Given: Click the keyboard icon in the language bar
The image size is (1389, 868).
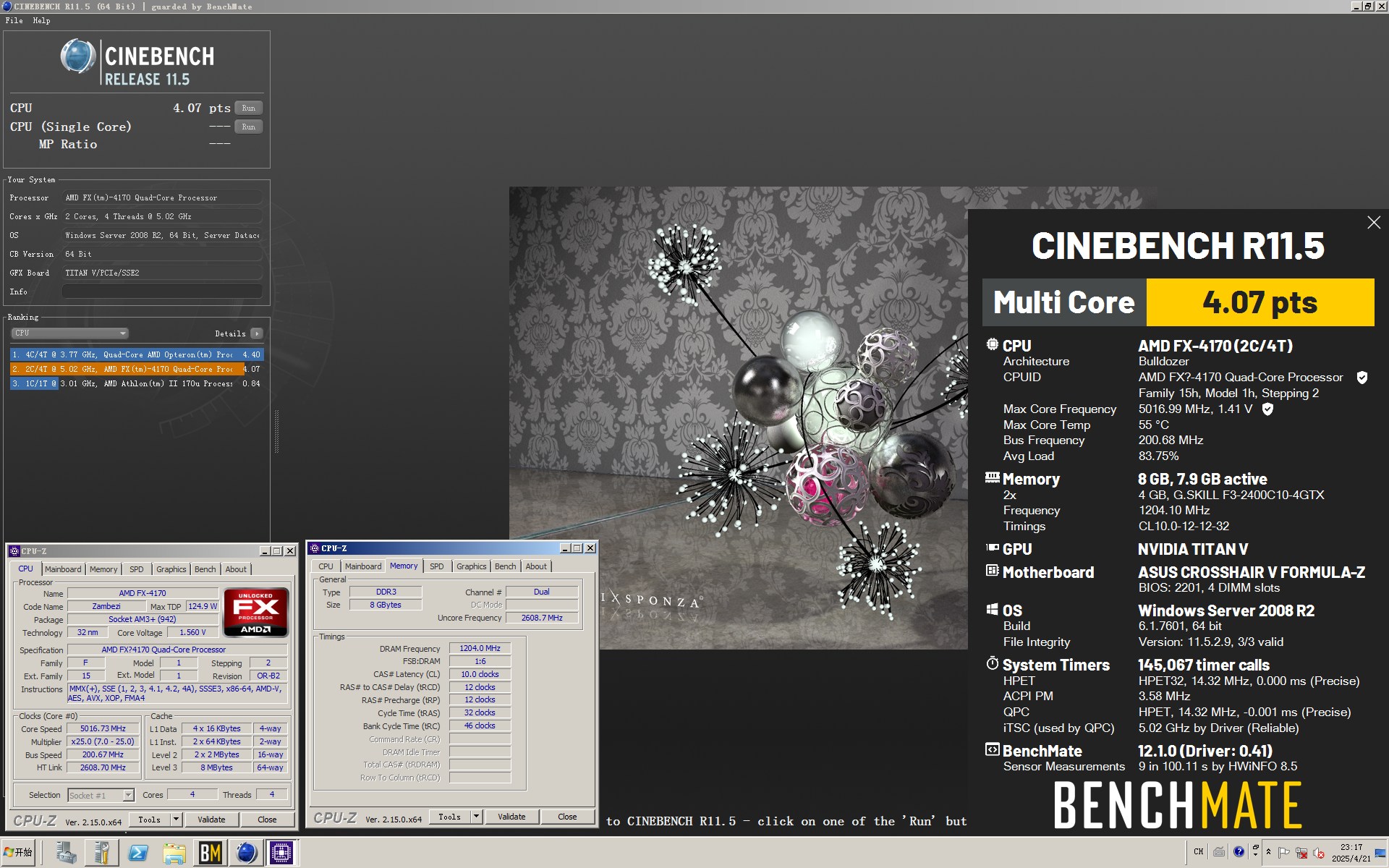Looking at the screenshot, I should click(1219, 851).
